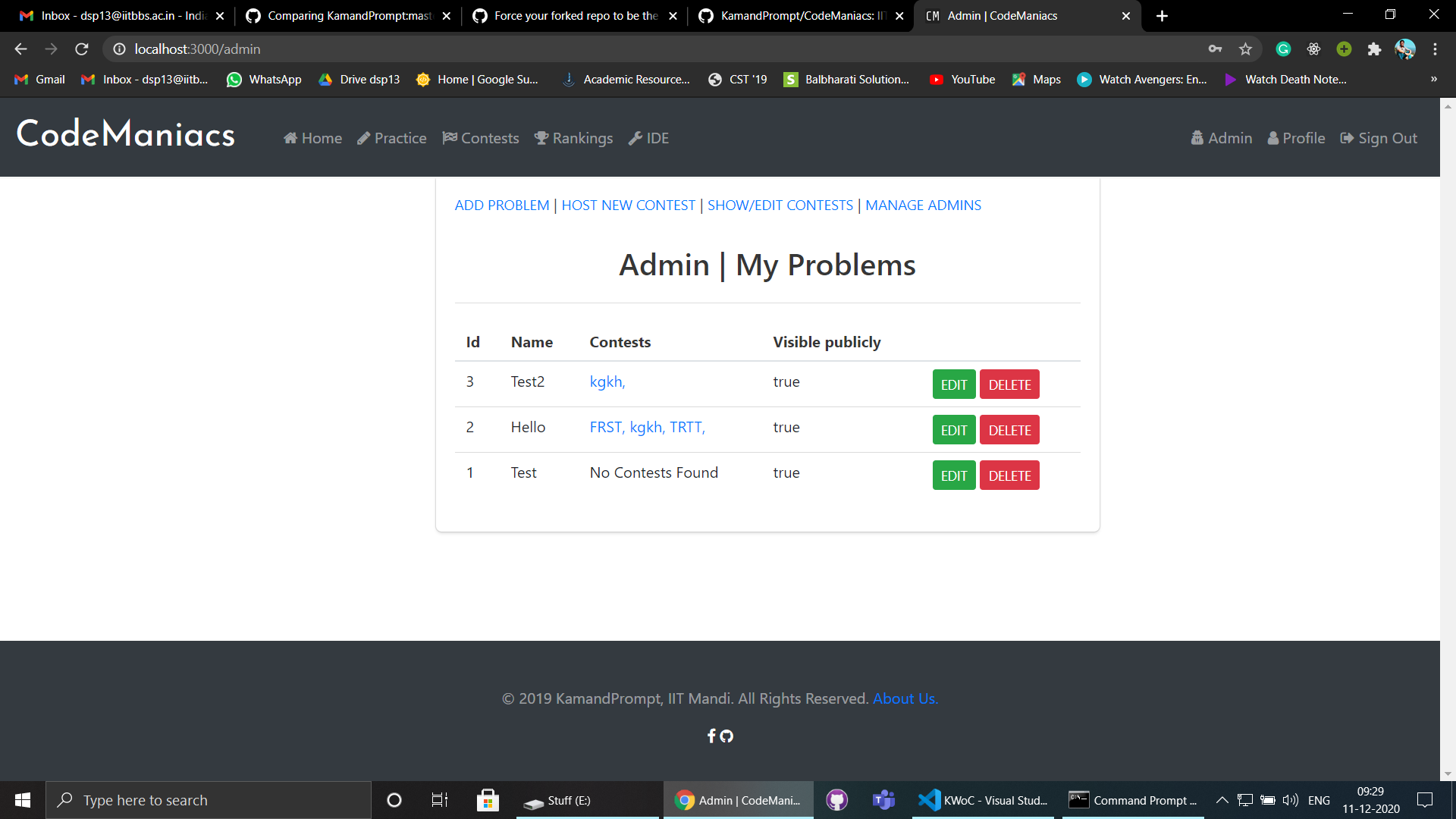This screenshot has width=1456, height=819.
Task: Click the Grammarly extension icon
Action: point(1283,49)
